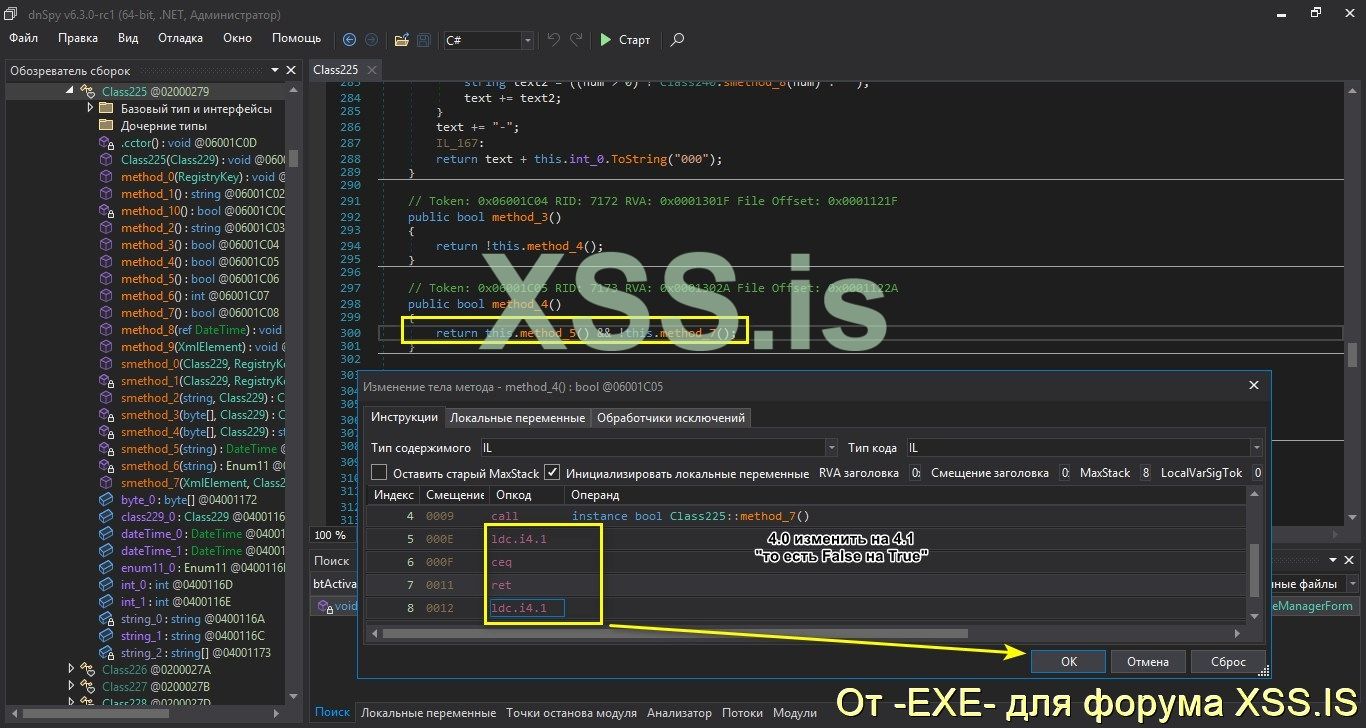Confirm the edit with the OK button

[x=1069, y=662]
